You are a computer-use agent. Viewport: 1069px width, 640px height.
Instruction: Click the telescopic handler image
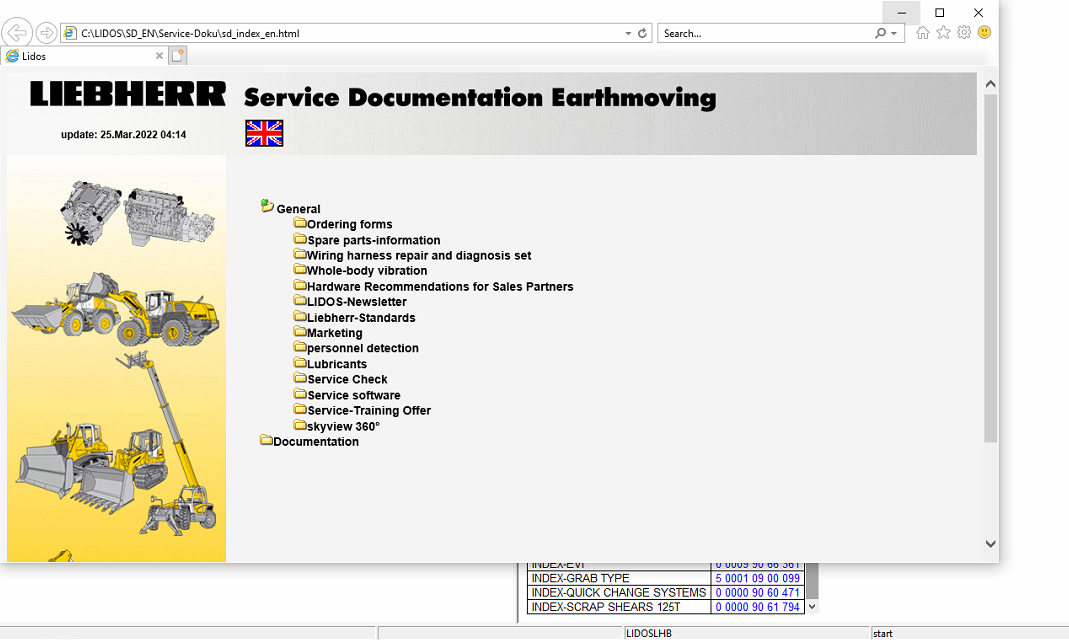[x=170, y=443]
